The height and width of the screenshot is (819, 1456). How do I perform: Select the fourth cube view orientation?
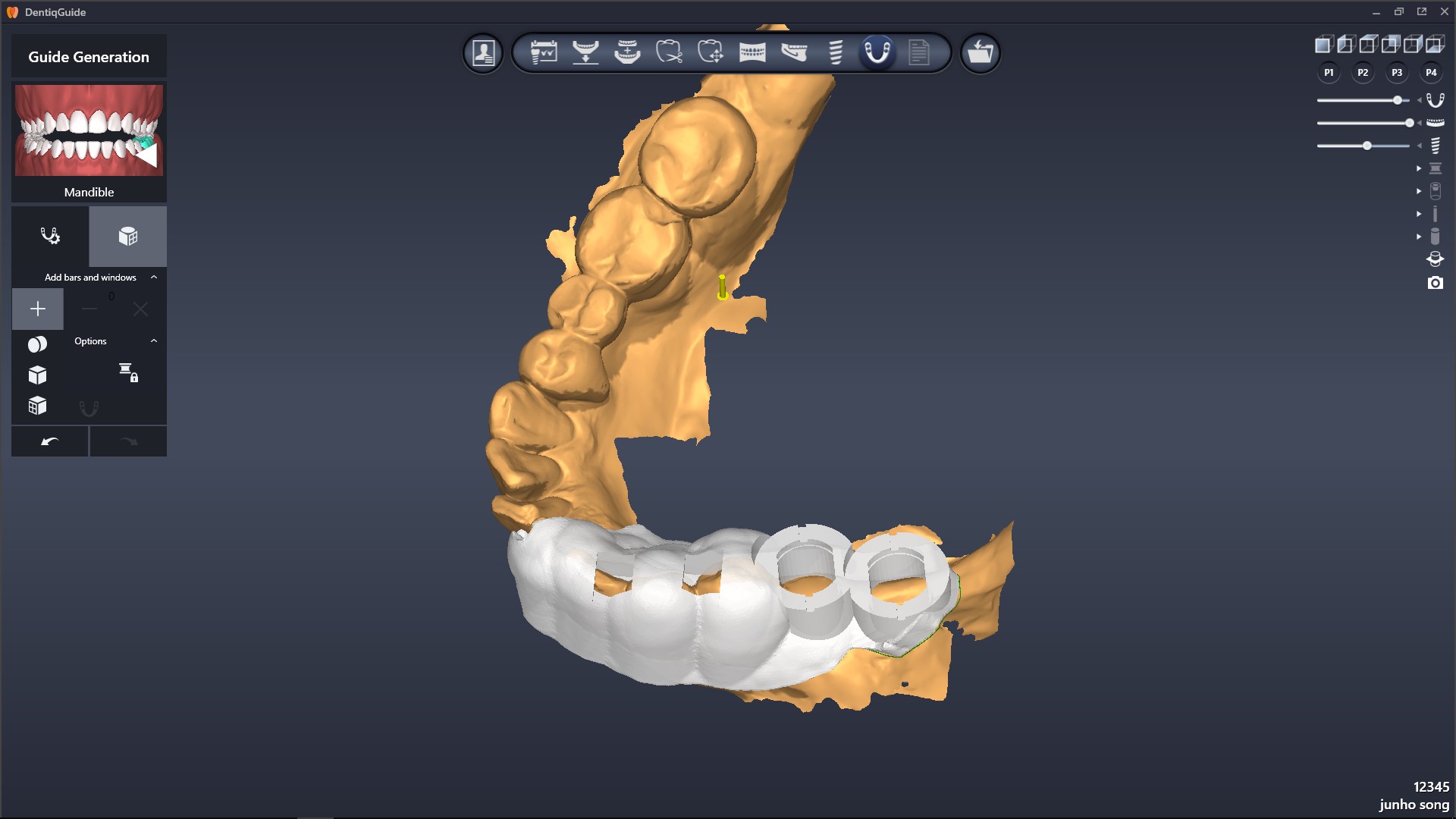pyautogui.click(x=1389, y=45)
